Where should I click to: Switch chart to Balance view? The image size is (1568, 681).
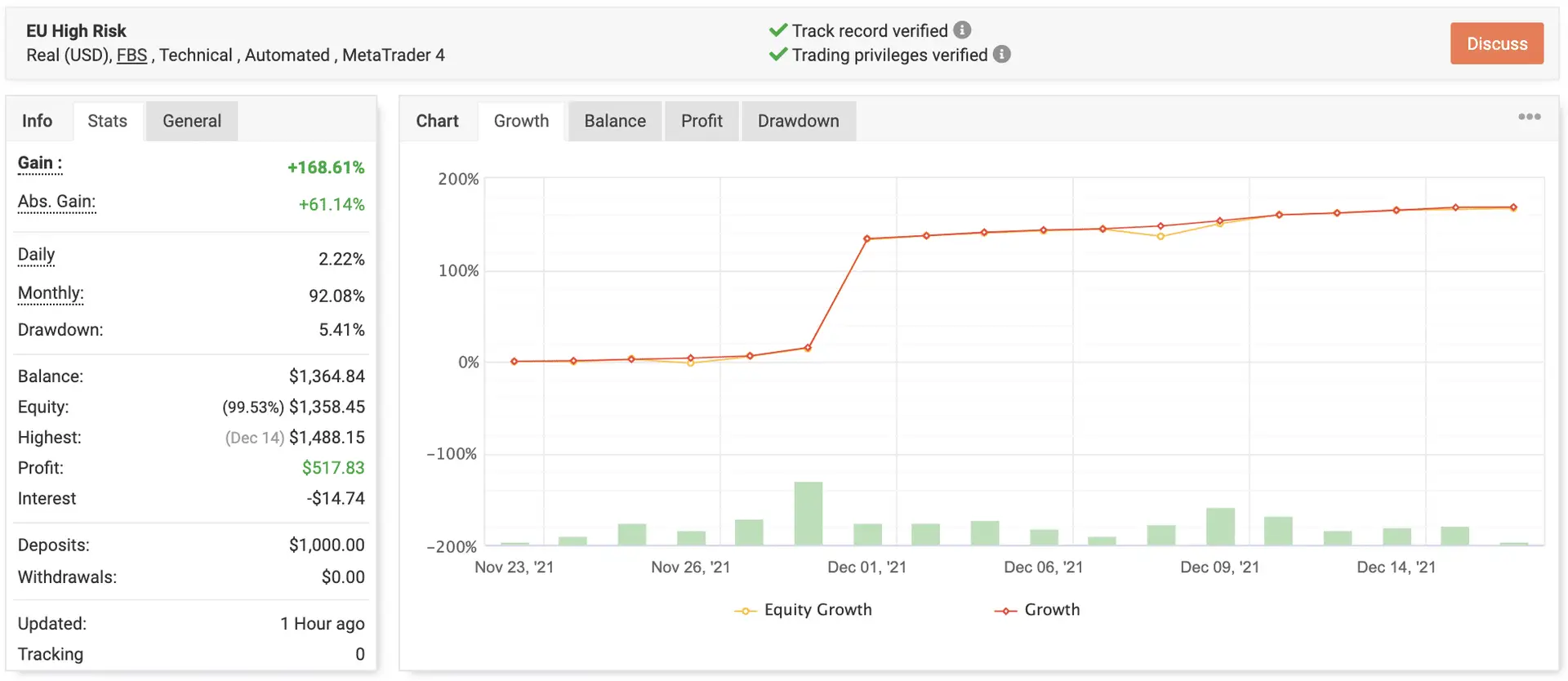coord(614,121)
